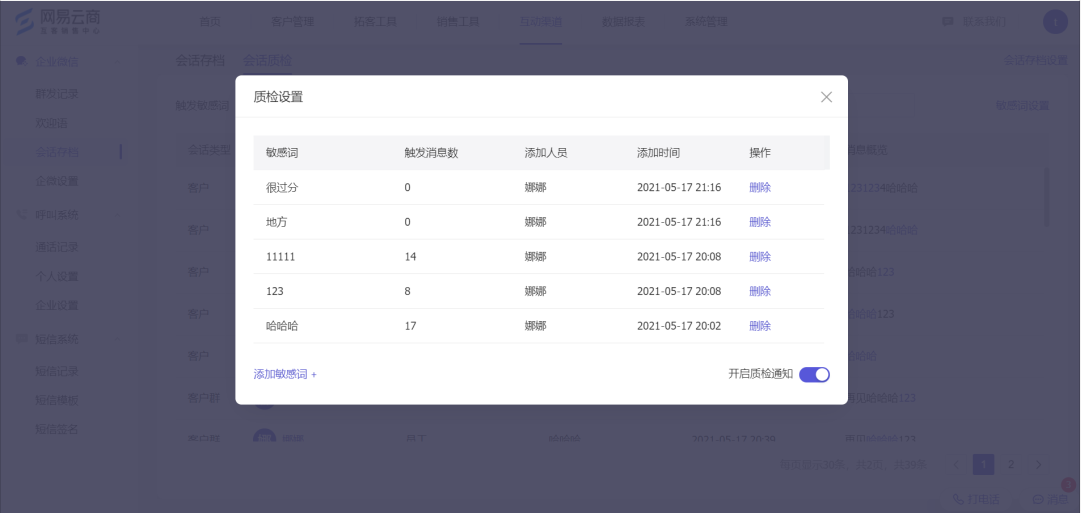Open the 消息 notification button
This screenshot has height=513, width=1081.
[1050, 499]
